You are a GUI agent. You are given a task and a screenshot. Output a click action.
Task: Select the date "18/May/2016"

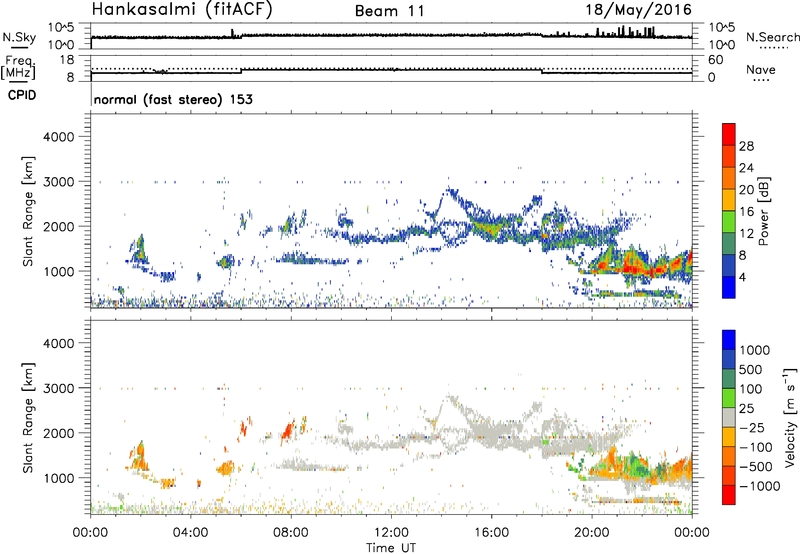[x=638, y=9]
